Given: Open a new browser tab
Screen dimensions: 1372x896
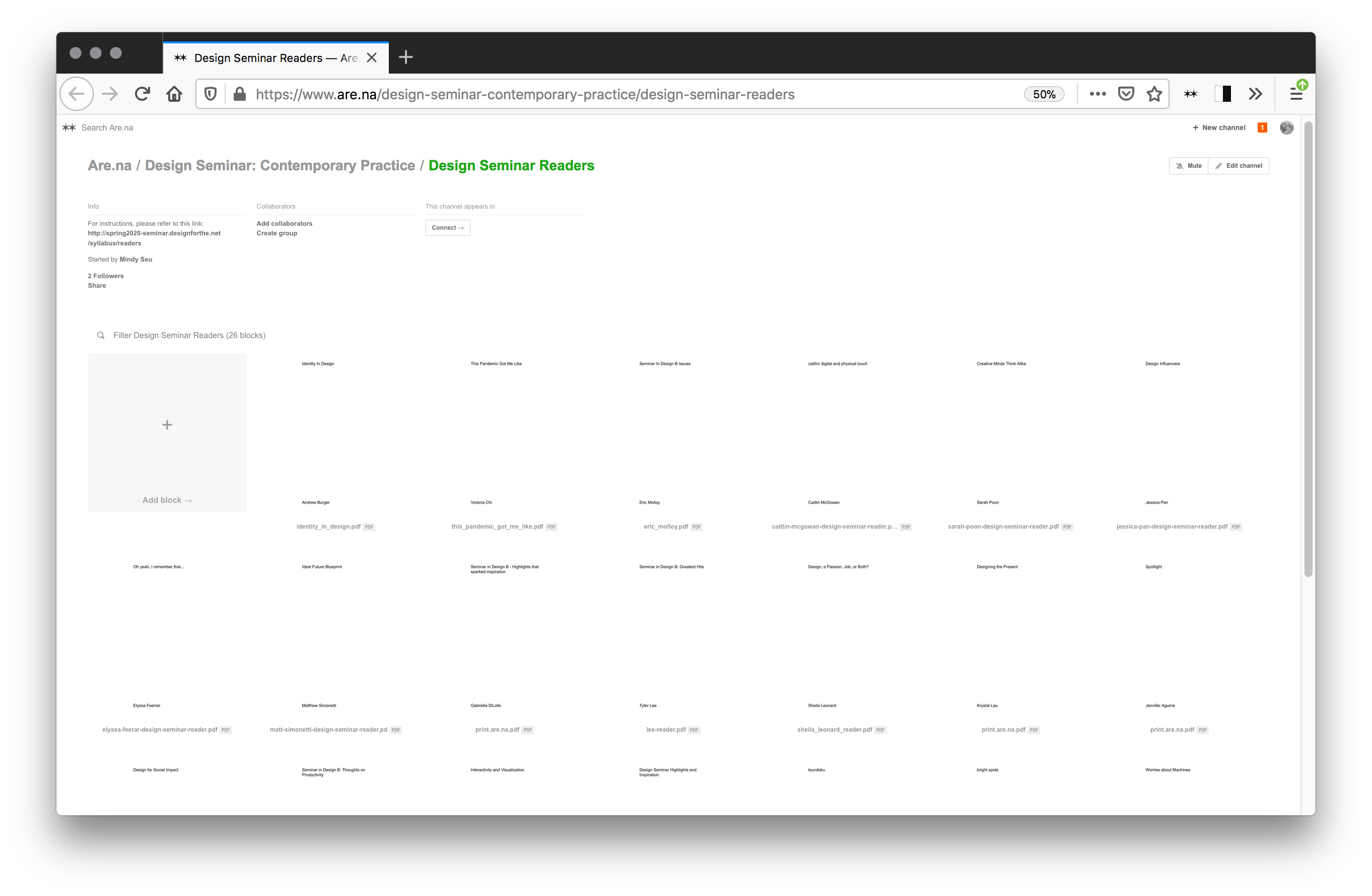Looking at the screenshot, I should coord(406,57).
